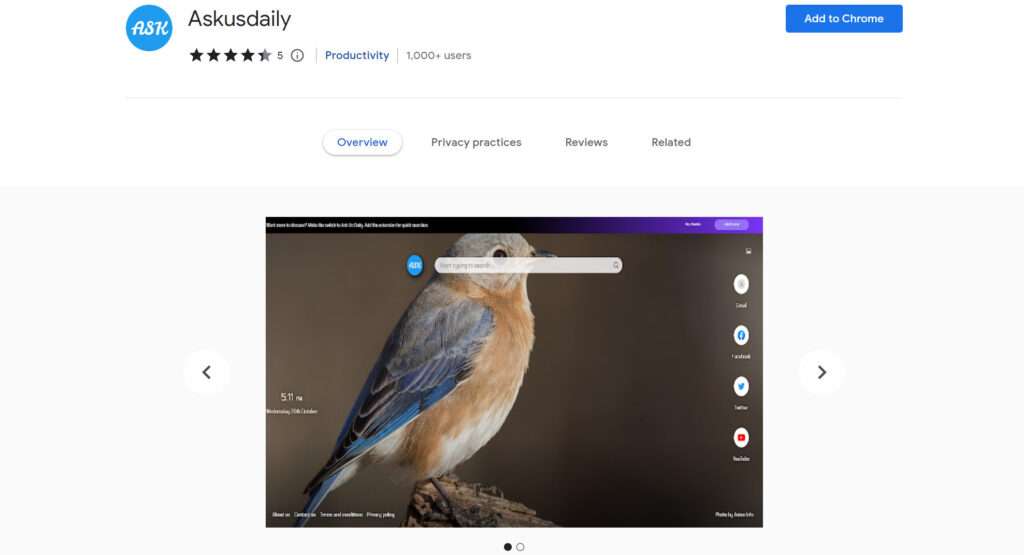The height and width of the screenshot is (555, 1024).
Task: Open the Productivity category link
Action: [x=357, y=56]
